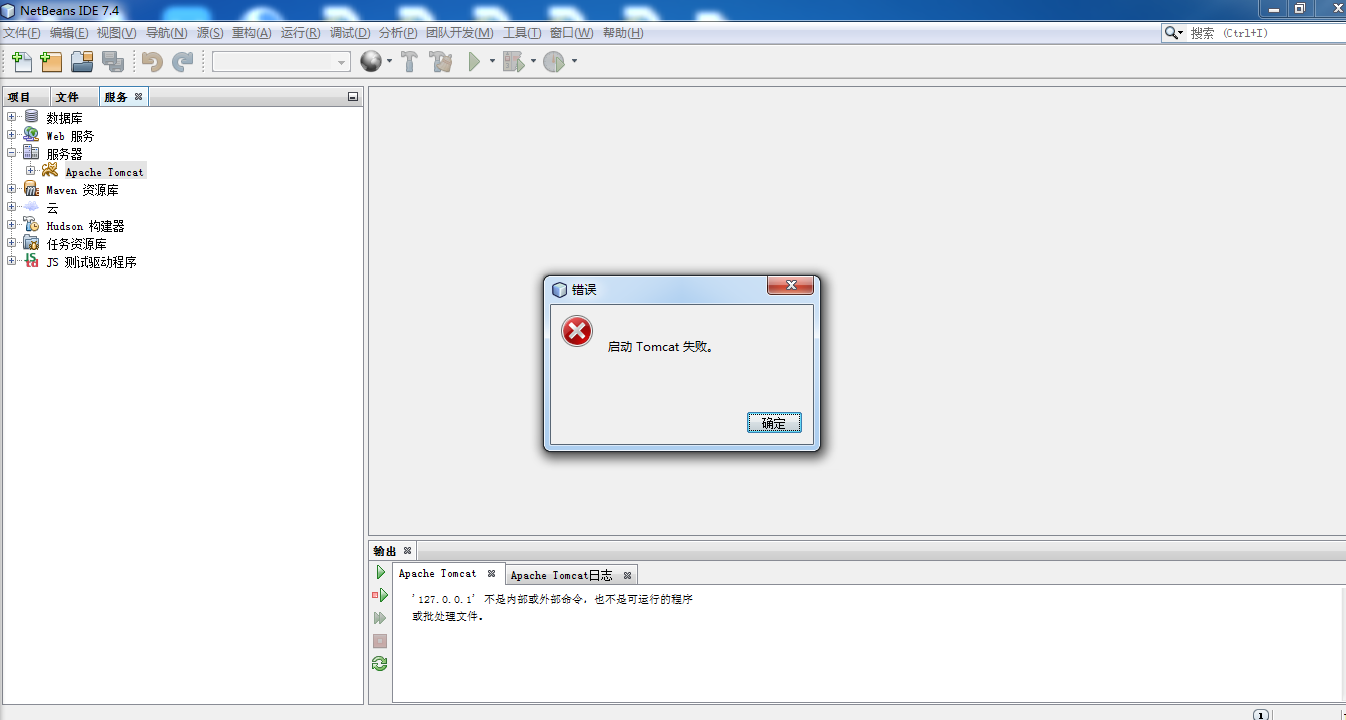The width and height of the screenshot is (1346, 720).
Task: Click the Clean and Build broom icon
Action: pos(441,62)
